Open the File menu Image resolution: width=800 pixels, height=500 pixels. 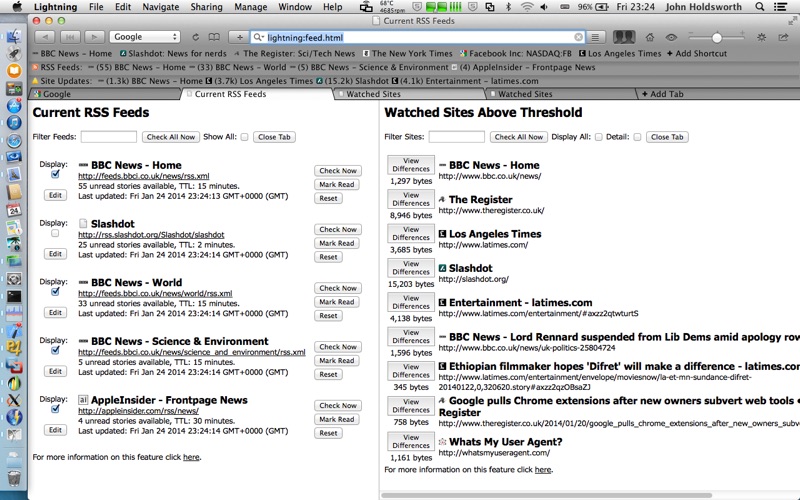96,7
